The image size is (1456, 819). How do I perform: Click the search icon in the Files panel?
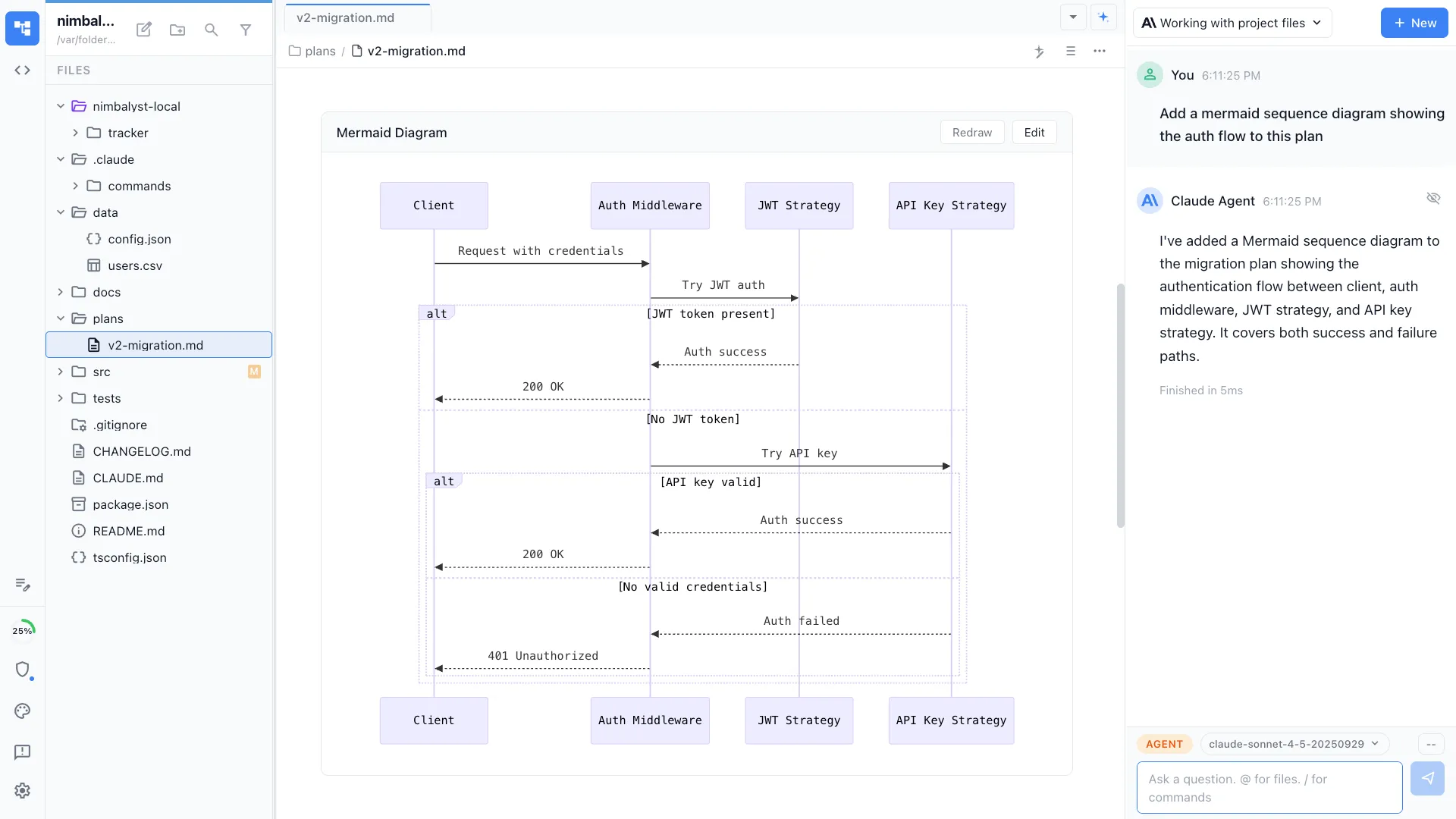pyautogui.click(x=212, y=30)
